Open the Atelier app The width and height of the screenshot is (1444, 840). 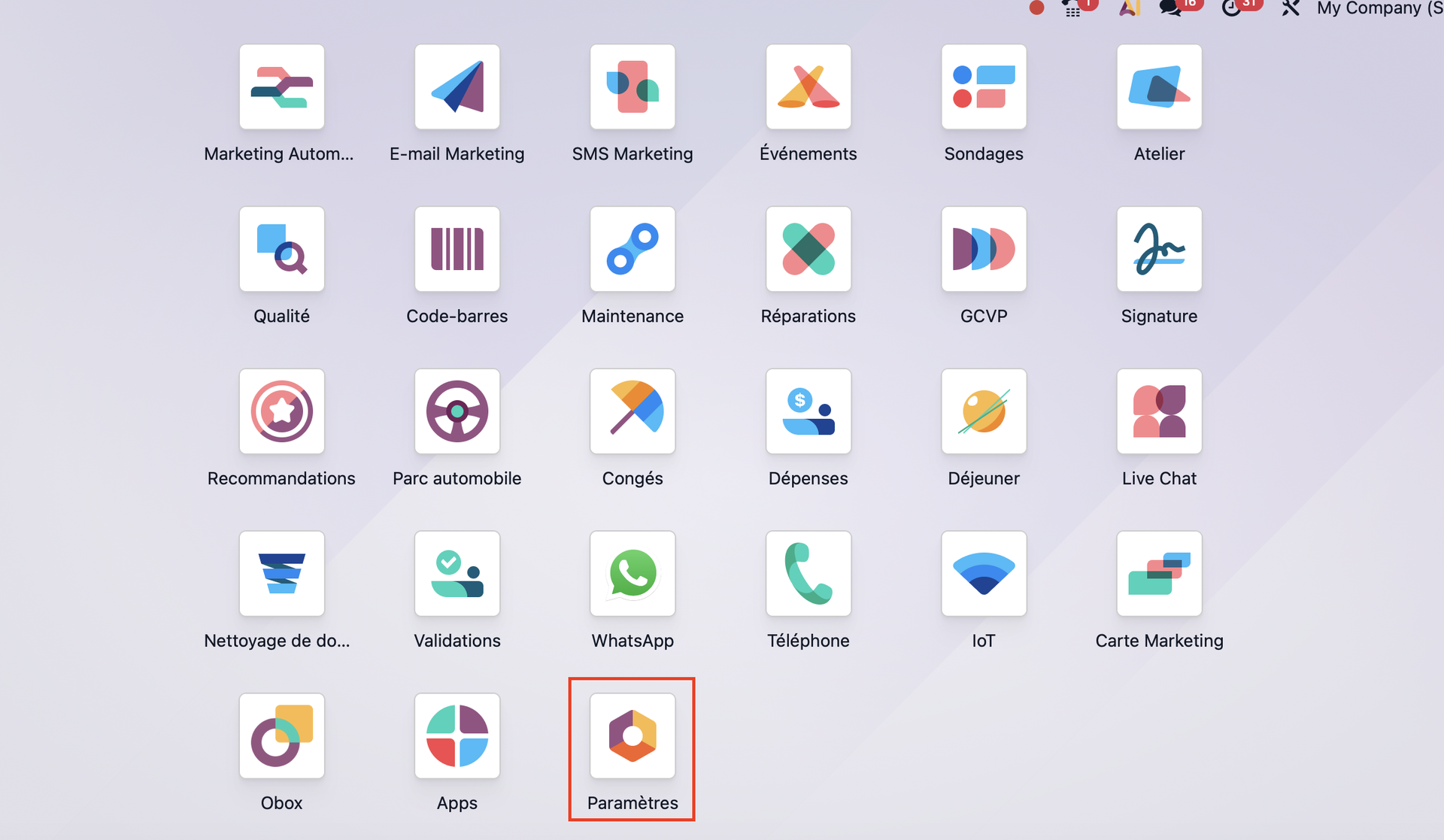tap(1159, 86)
